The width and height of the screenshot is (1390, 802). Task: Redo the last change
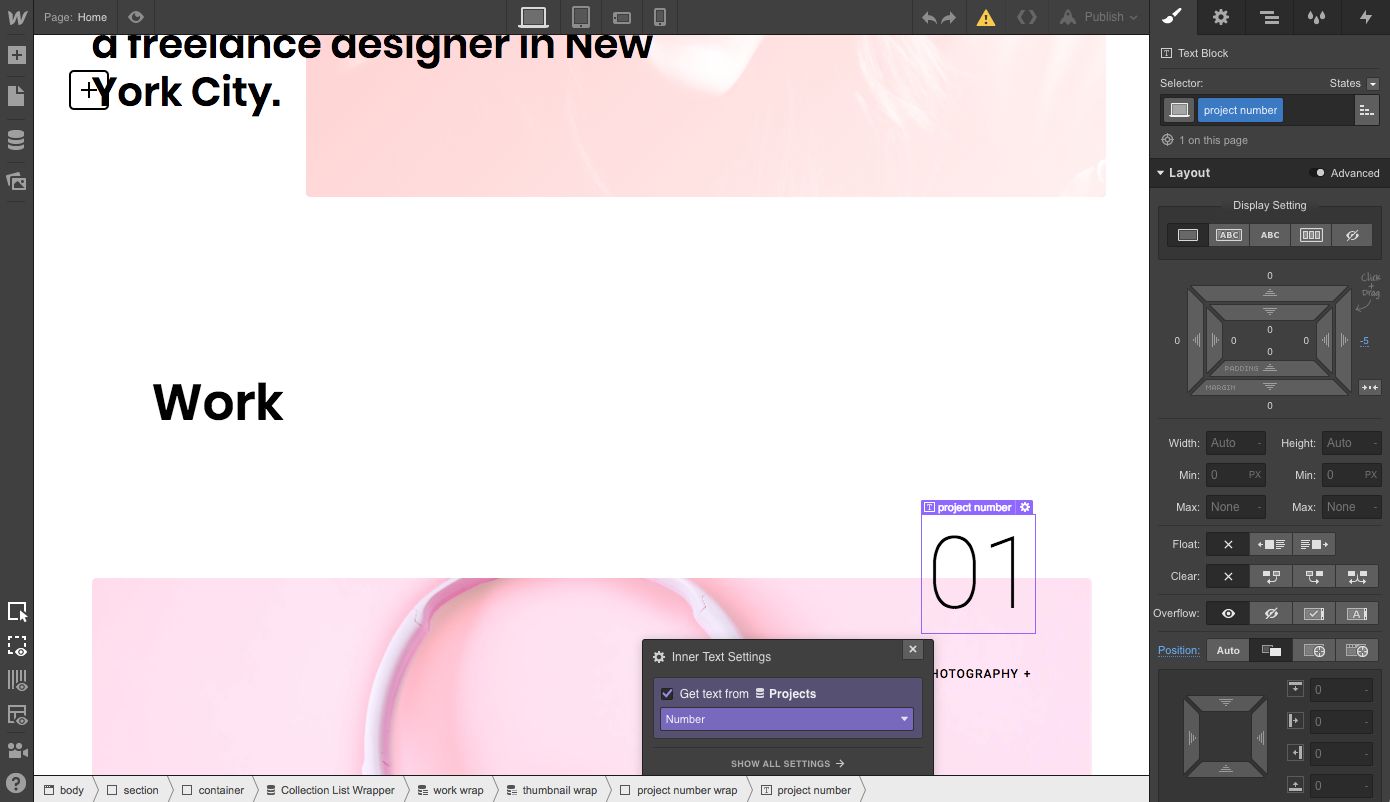[x=949, y=17]
